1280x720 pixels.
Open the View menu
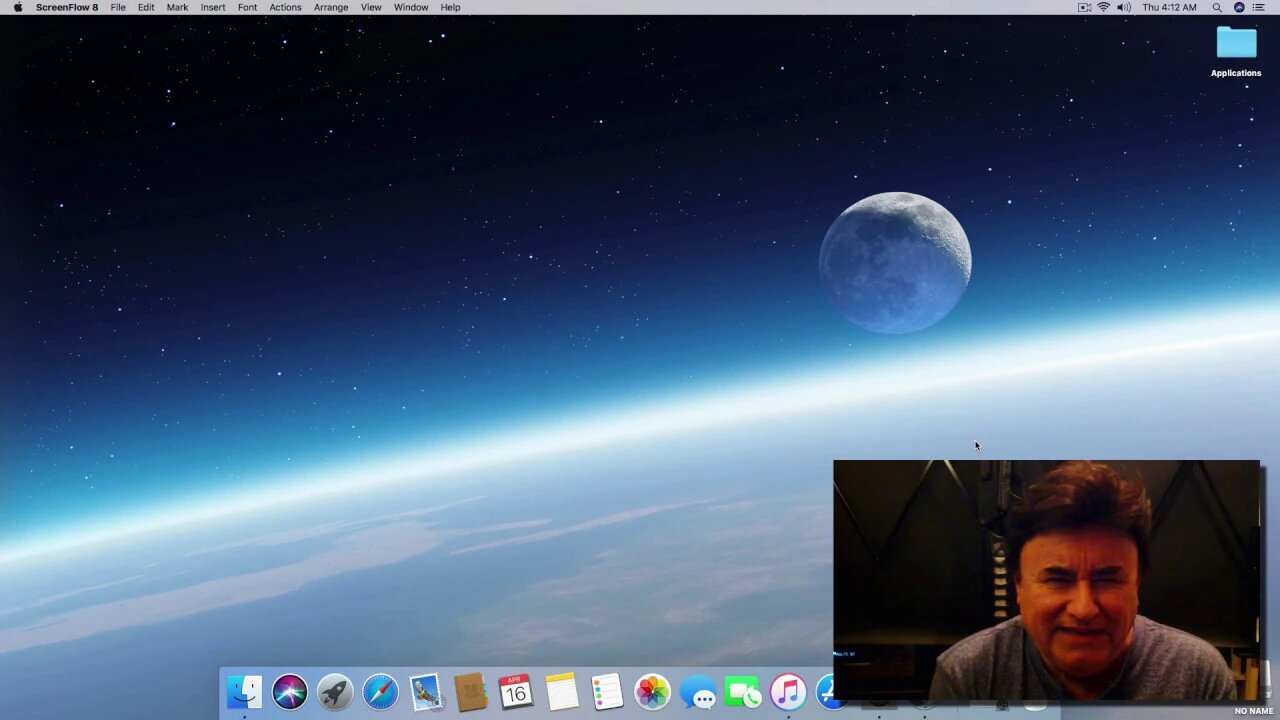(x=371, y=7)
